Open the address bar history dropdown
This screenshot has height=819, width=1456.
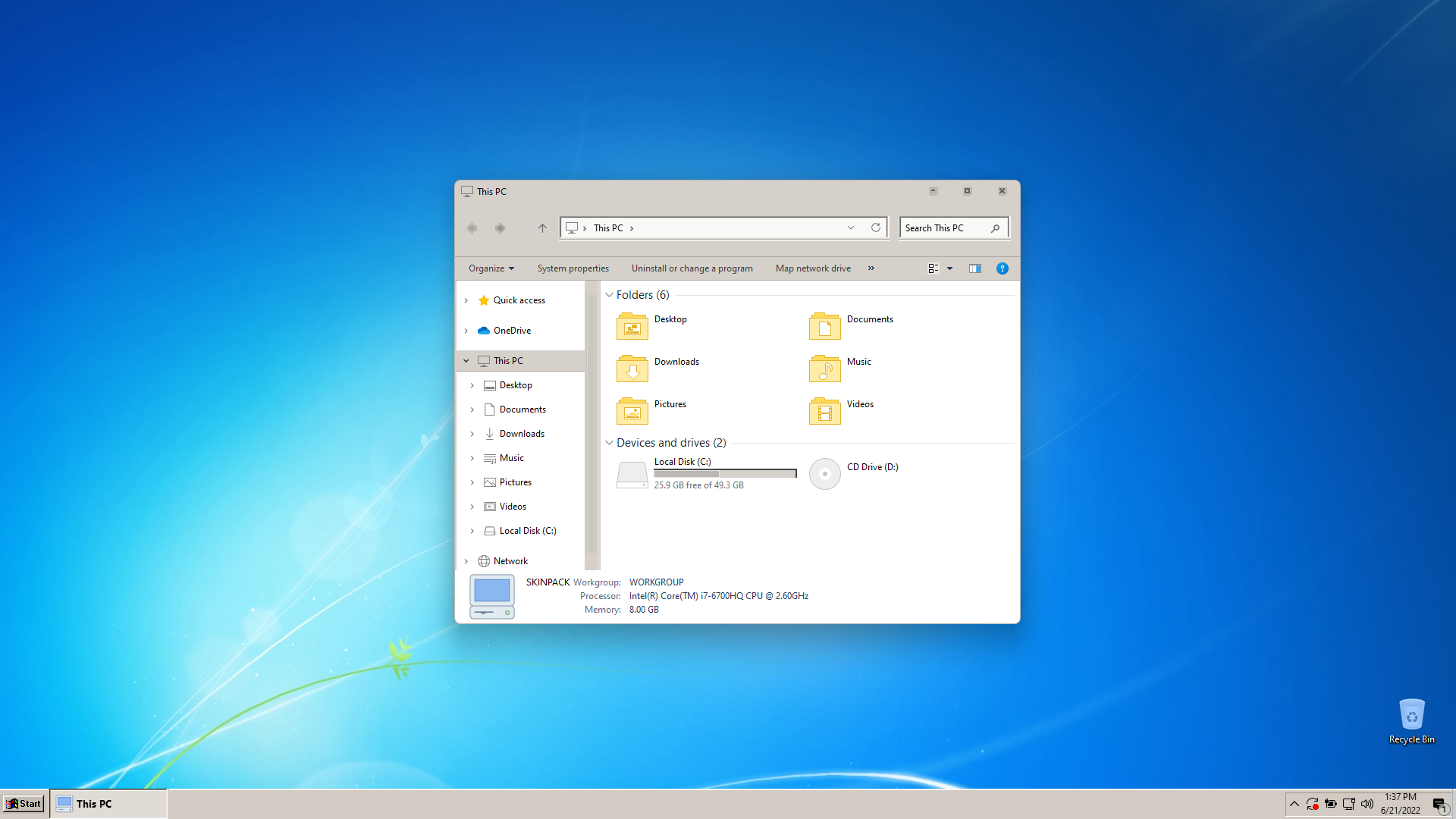851,227
